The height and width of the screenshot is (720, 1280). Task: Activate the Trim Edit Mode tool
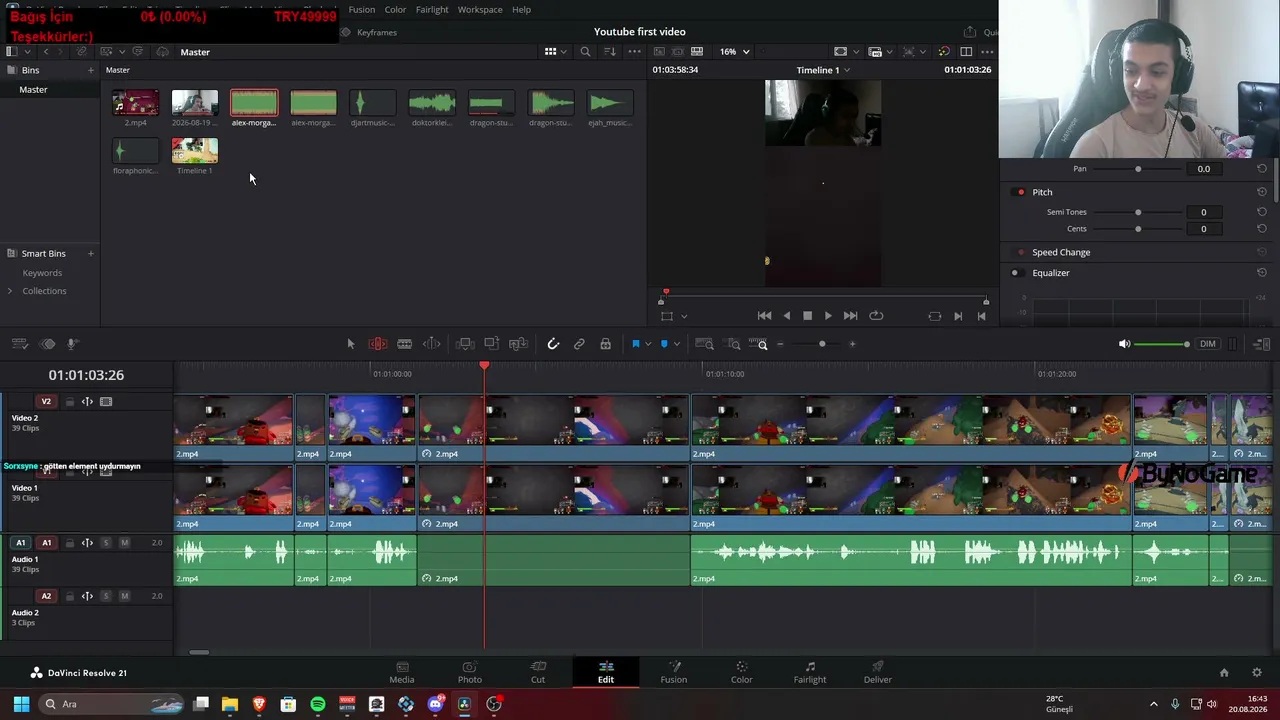coord(378,344)
